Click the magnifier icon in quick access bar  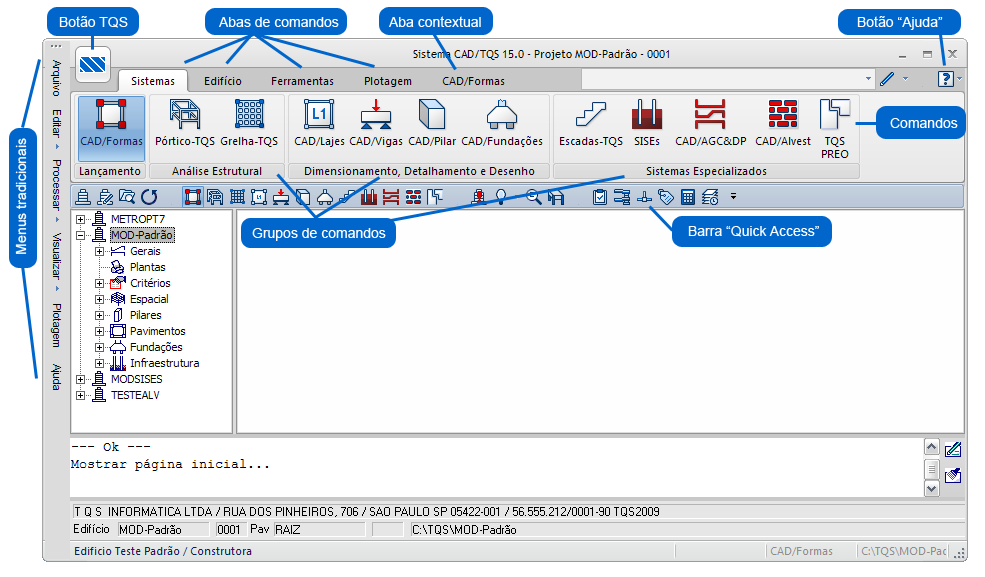(x=533, y=198)
